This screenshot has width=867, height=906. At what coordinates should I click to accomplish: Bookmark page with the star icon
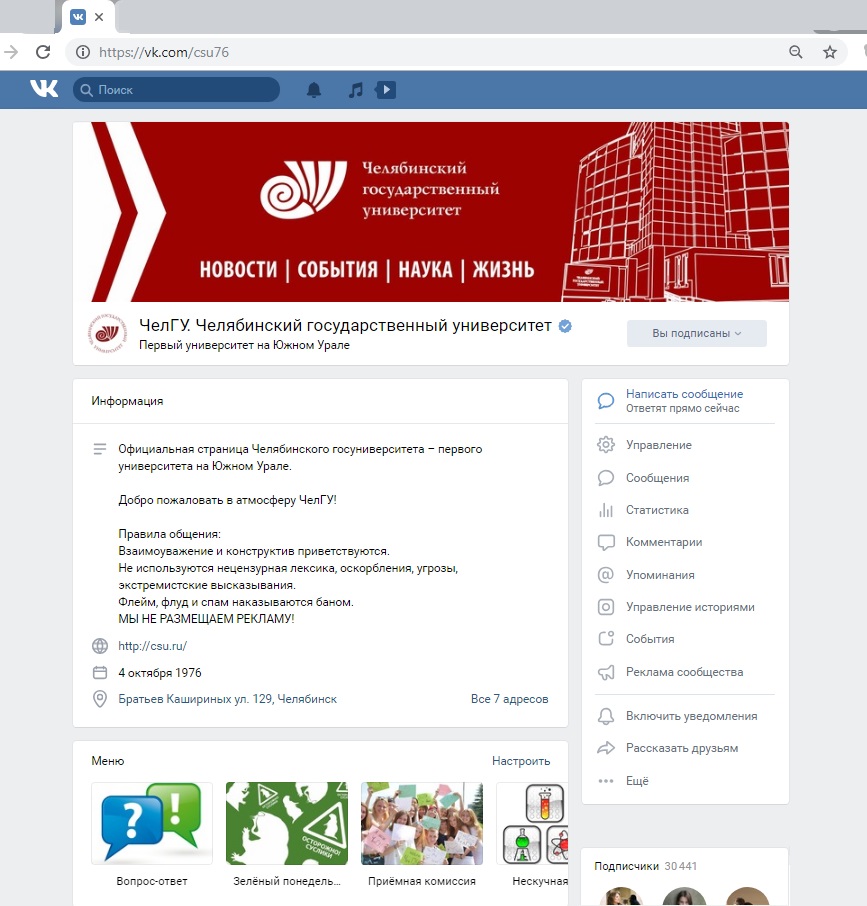click(x=829, y=52)
